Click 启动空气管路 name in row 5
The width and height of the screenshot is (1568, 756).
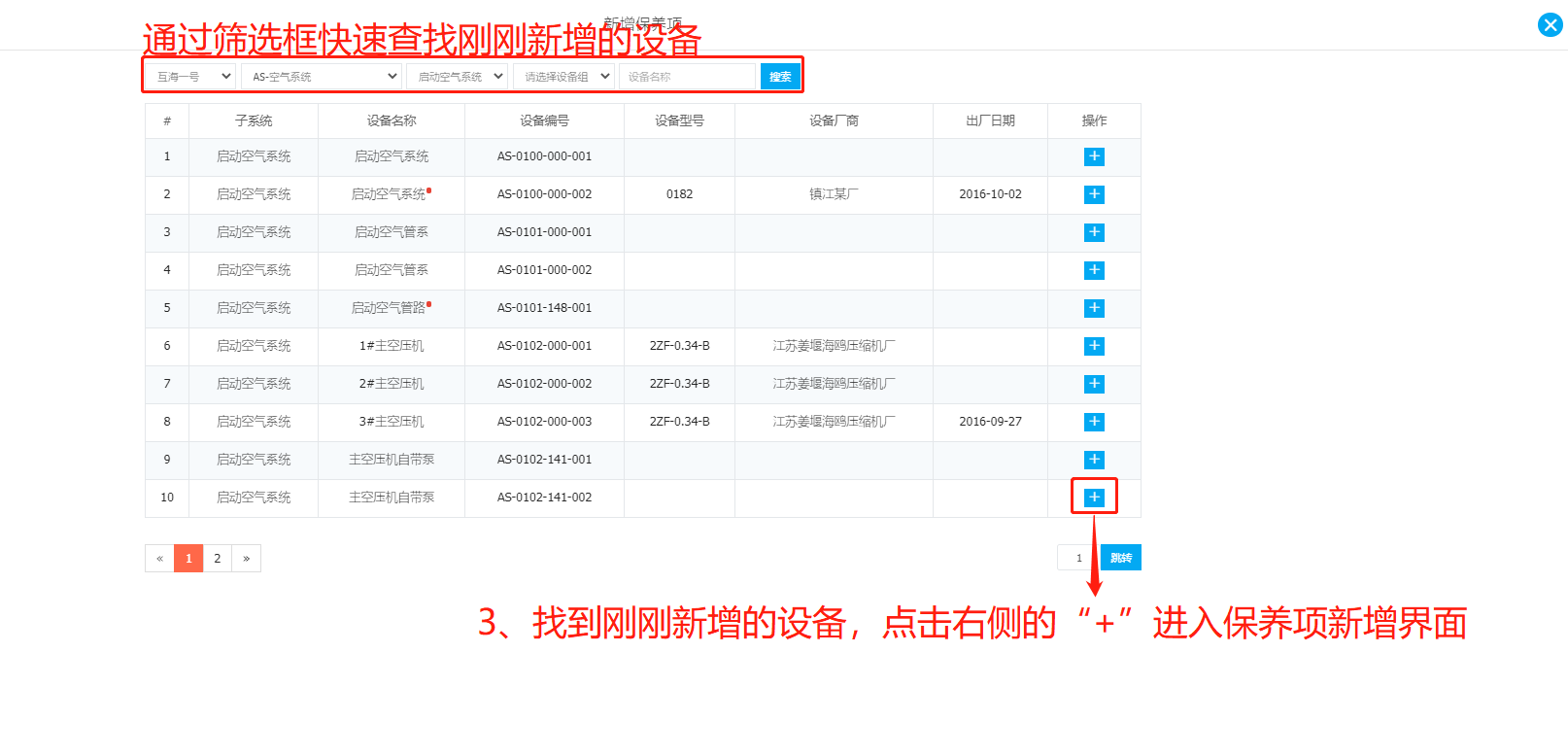389,308
